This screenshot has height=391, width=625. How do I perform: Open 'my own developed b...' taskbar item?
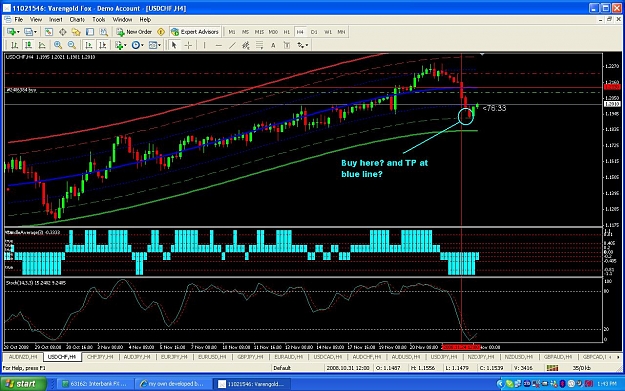[x=172, y=384]
